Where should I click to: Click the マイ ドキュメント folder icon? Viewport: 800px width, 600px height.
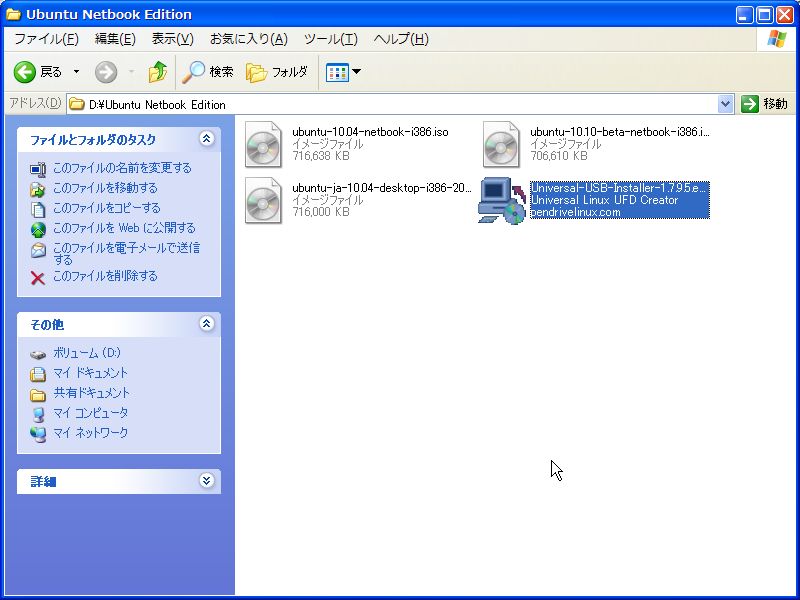click(38, 374)
